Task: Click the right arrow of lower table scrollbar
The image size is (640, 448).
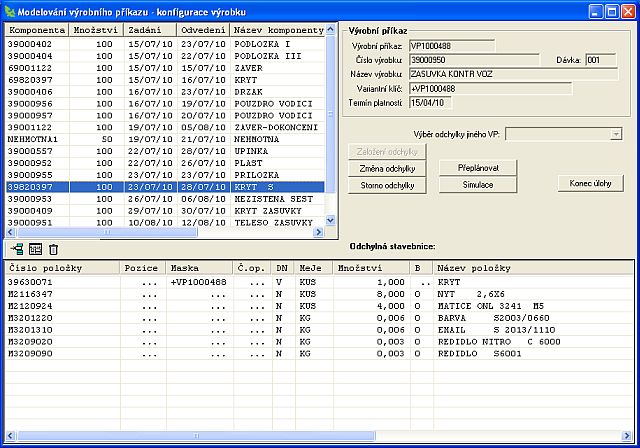Action: [627, 436]
